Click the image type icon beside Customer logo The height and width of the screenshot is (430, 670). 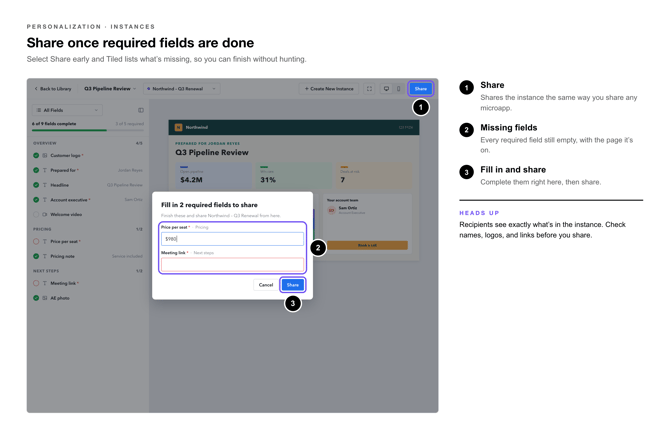coord(44,156)
